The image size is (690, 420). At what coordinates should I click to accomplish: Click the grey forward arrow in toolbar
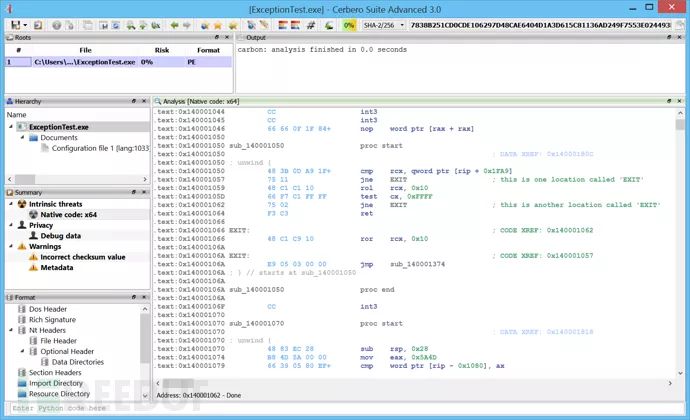pyautogui.click(x=187, y=24)
